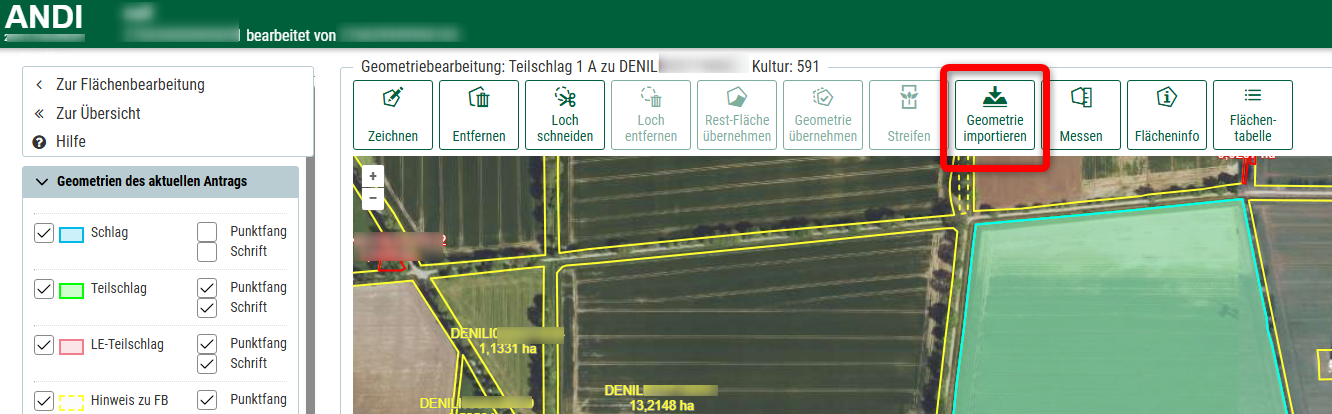
Task: Toggle the LE-Teilschlag layer checkbox
Action: coord(43,345)
